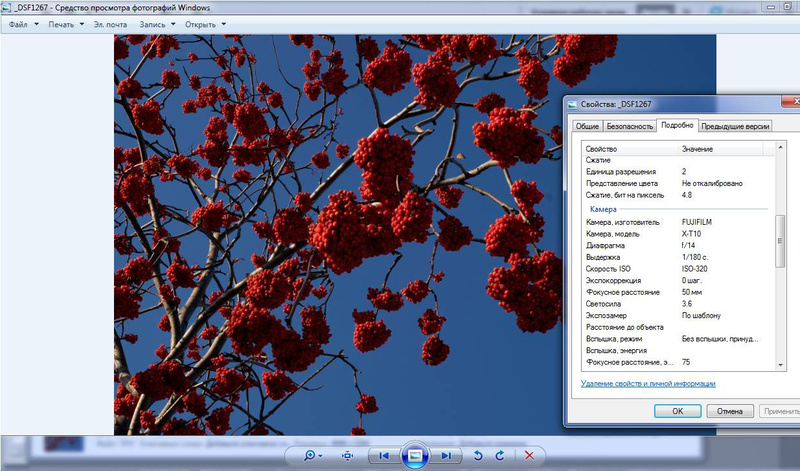This screenshot has height=471, width=800.
Task: Rotate image clockwise
Action: coord(499,456)
